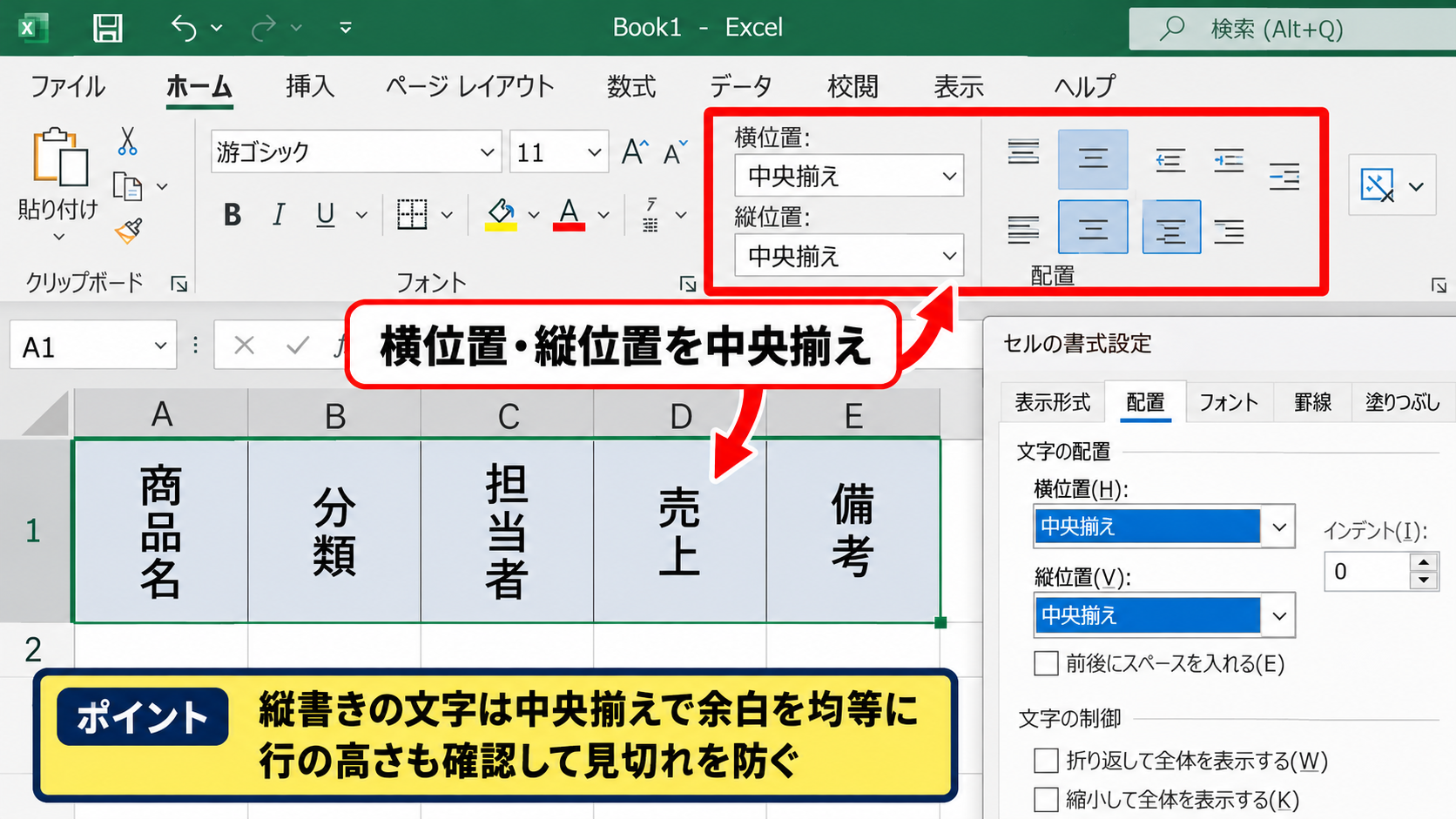This screenshot has height=819, width=1456.
Task: Select column header C
Action: 508,415
